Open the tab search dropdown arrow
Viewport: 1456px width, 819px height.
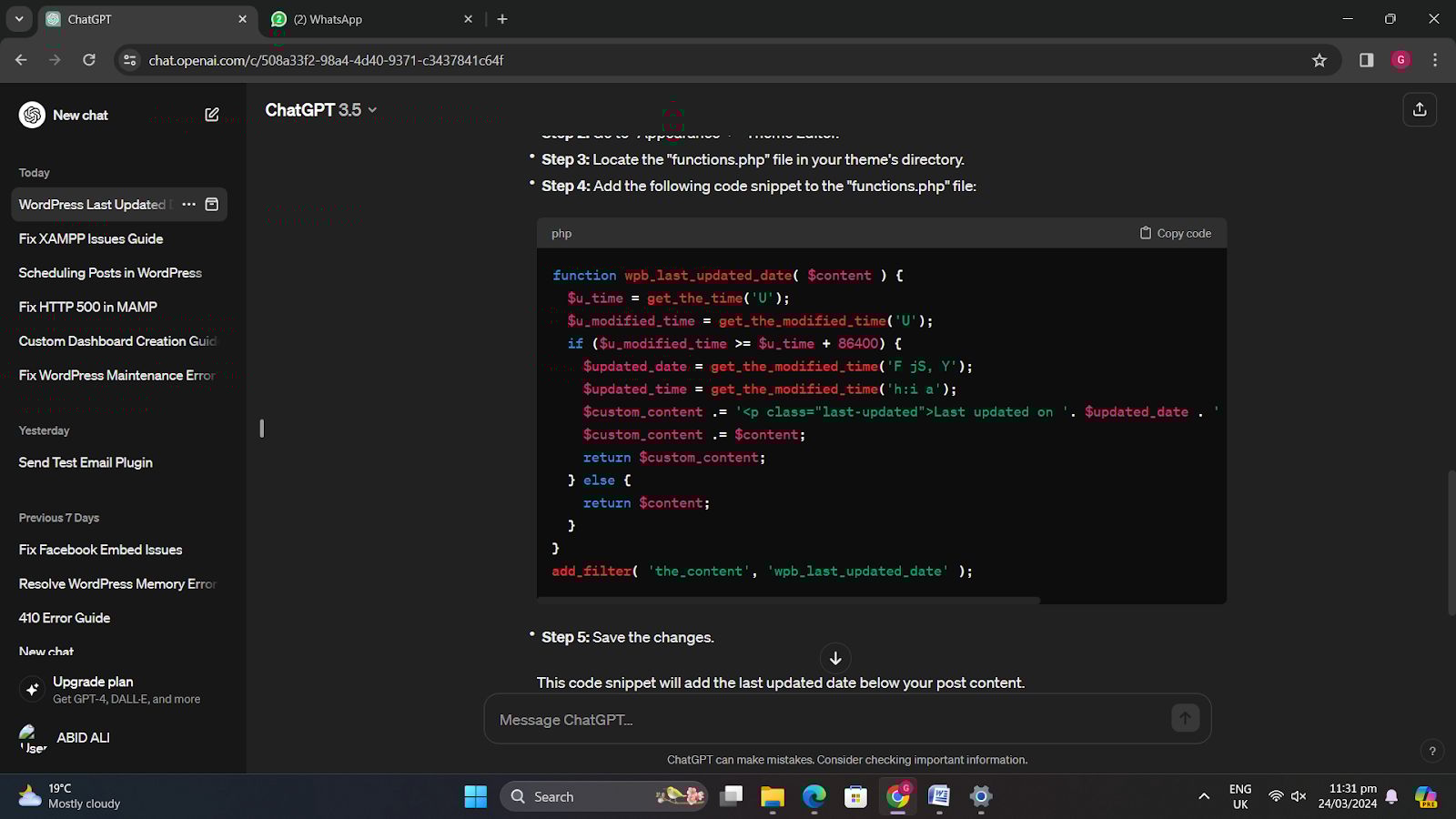point(19,19)
